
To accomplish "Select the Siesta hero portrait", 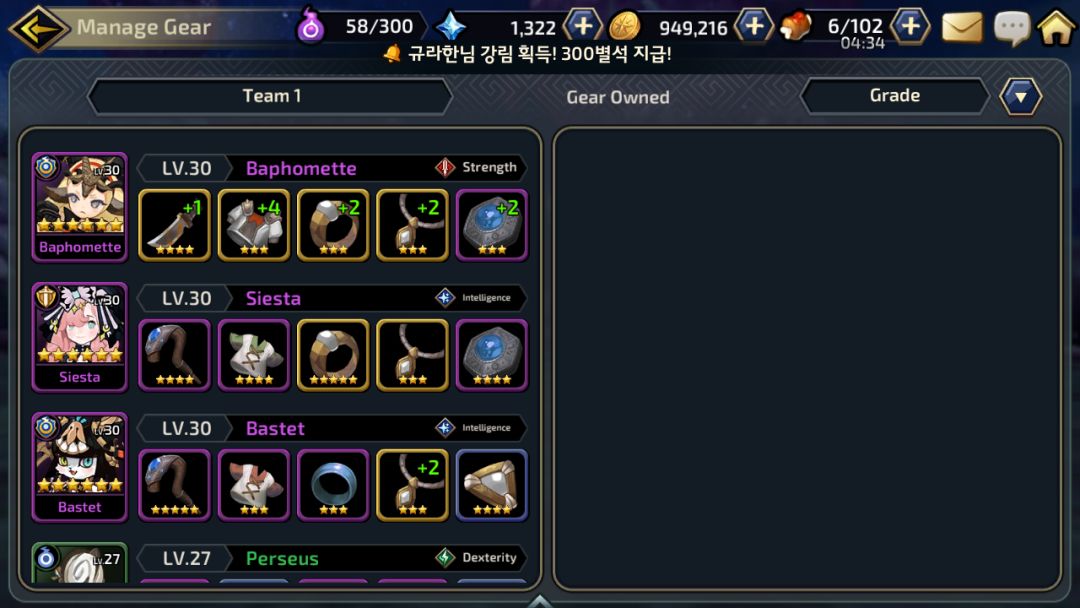I will point(80,337).
